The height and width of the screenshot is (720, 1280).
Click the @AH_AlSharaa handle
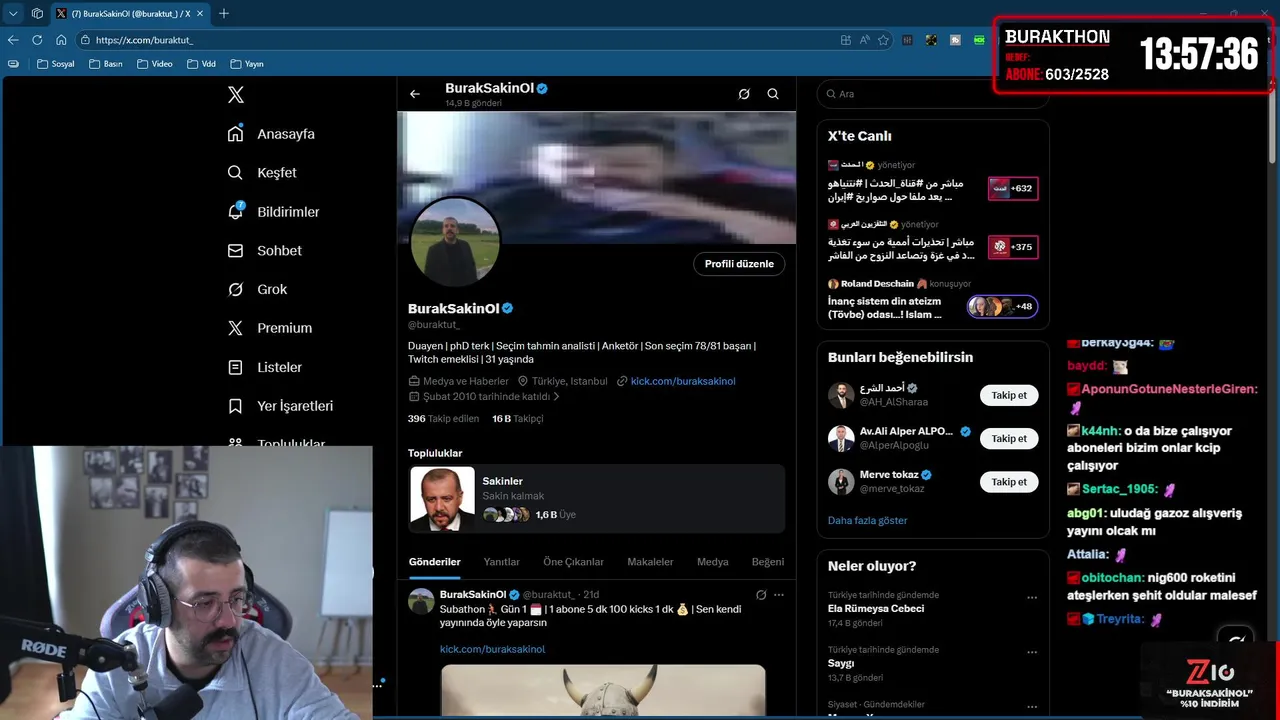pos(894,402)
